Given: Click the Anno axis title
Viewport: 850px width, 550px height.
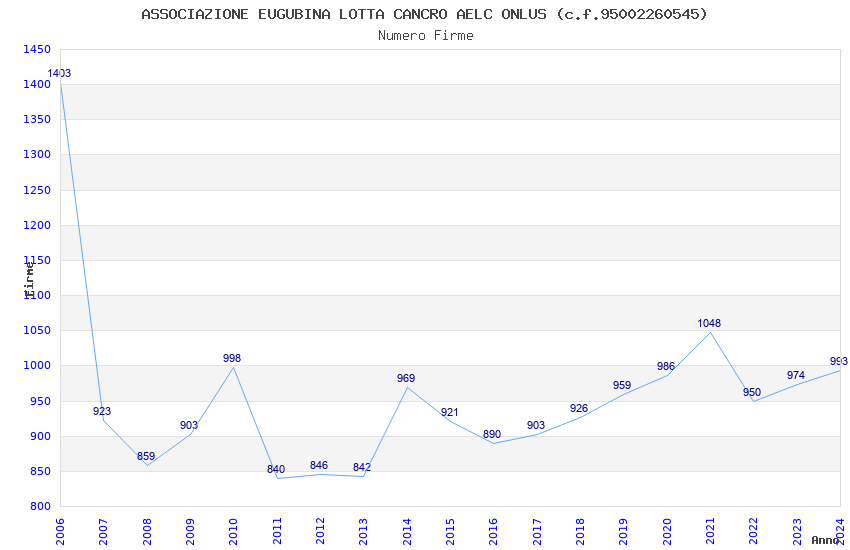Looking at the screenshot, I should click(x=825, y=540).
